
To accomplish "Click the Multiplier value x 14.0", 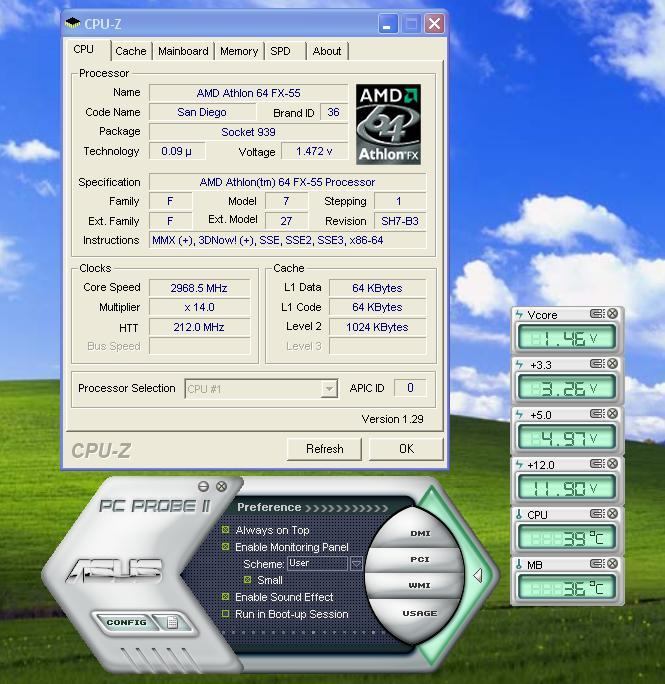I will [199, 307].
